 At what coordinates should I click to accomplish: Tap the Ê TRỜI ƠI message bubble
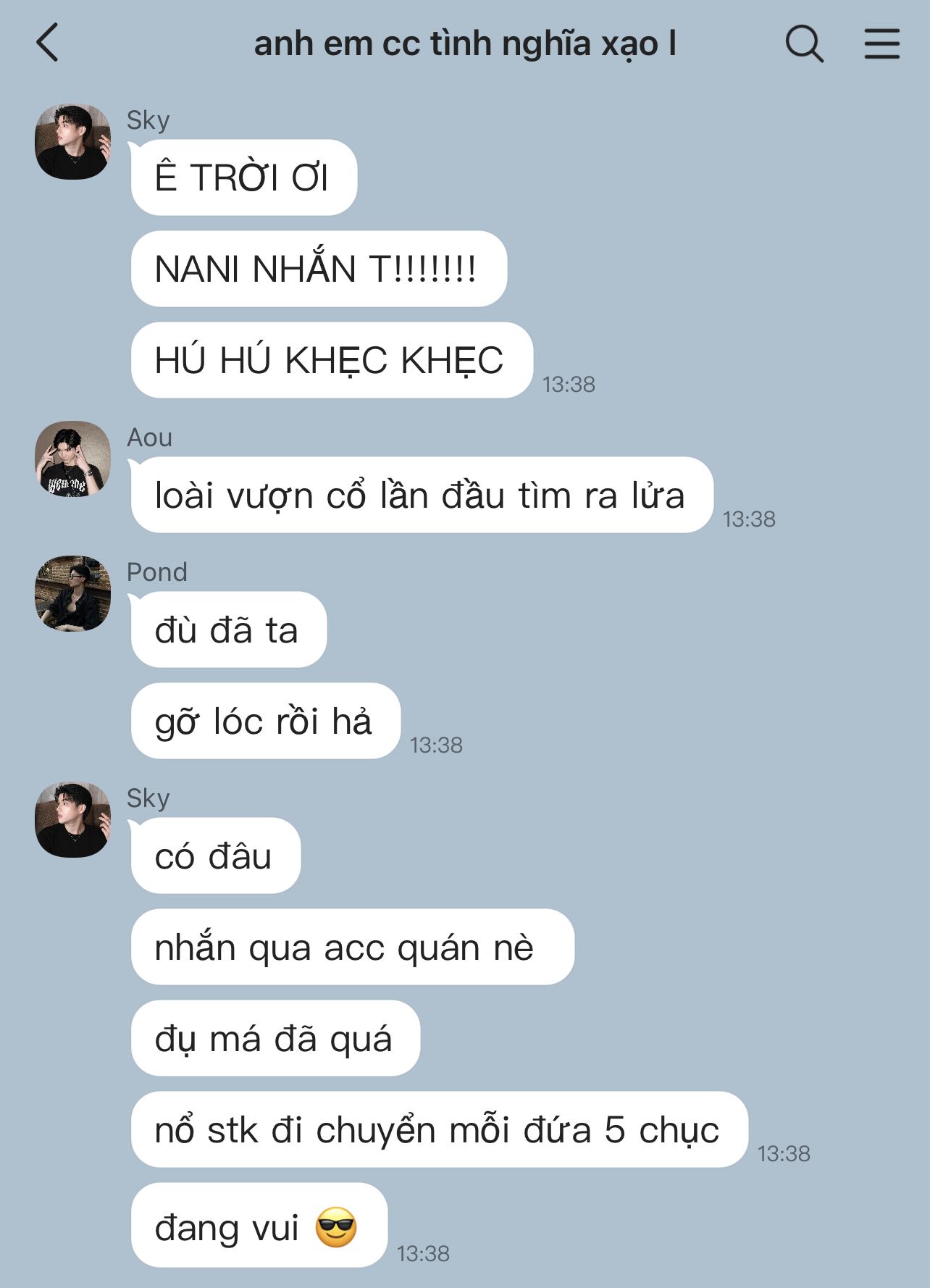[243, 177]
